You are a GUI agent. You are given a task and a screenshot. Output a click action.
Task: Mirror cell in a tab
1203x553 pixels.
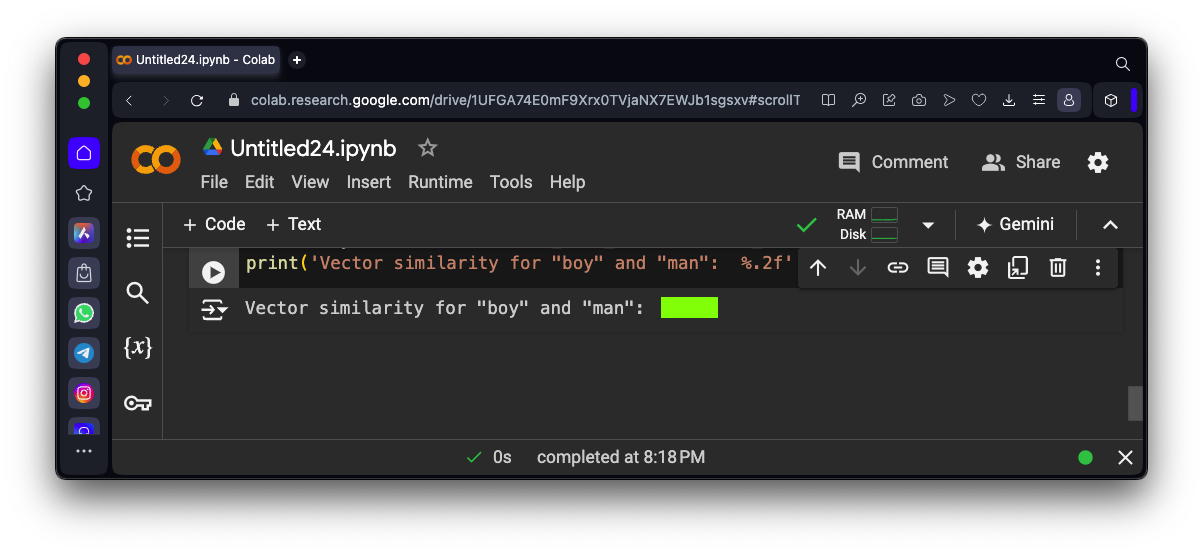pos(1018,267)
